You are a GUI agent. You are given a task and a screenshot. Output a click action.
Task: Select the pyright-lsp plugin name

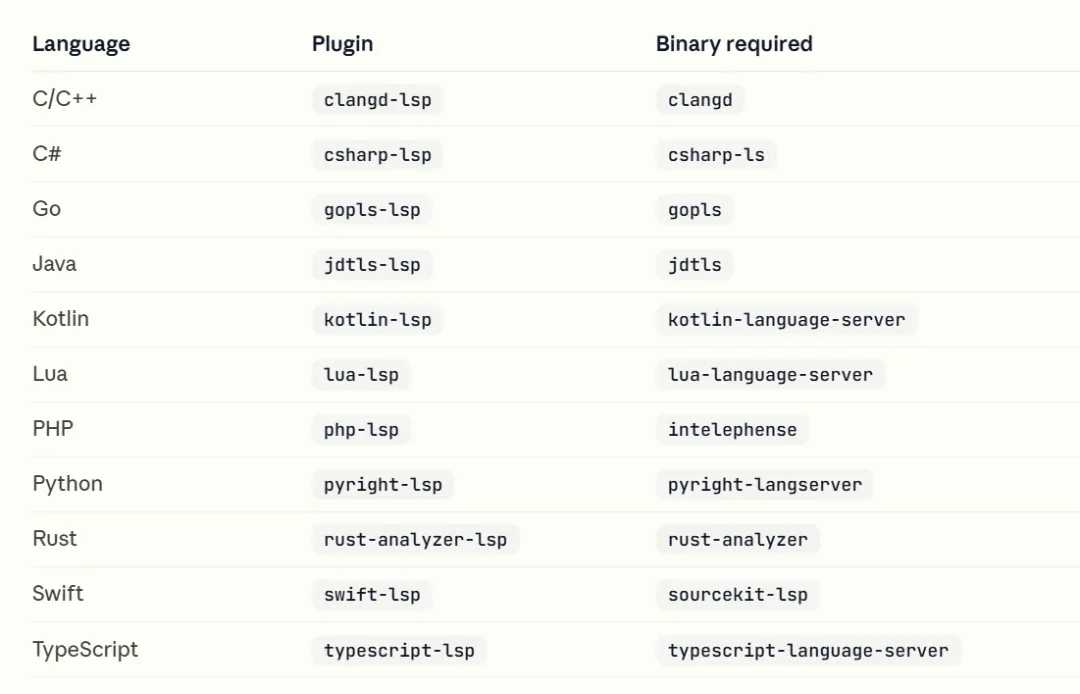coord(383,485)
